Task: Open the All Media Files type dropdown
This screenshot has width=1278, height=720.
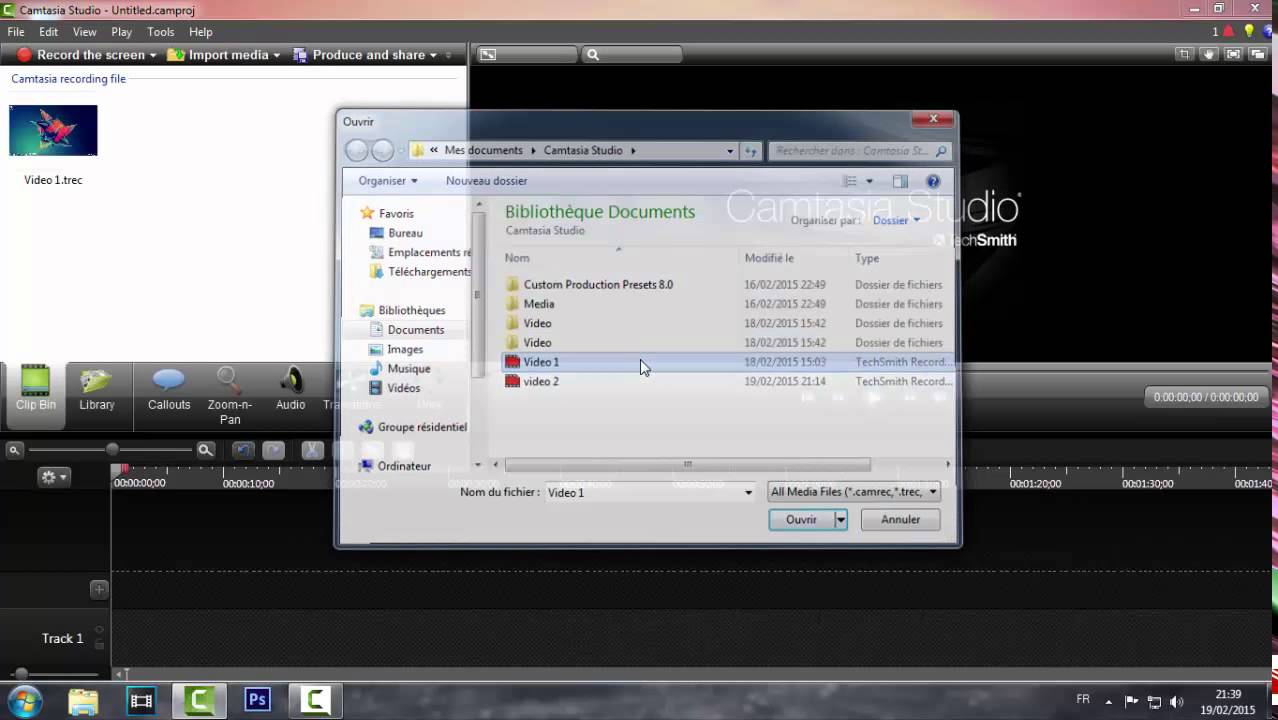Action: (x=854, y=492)
